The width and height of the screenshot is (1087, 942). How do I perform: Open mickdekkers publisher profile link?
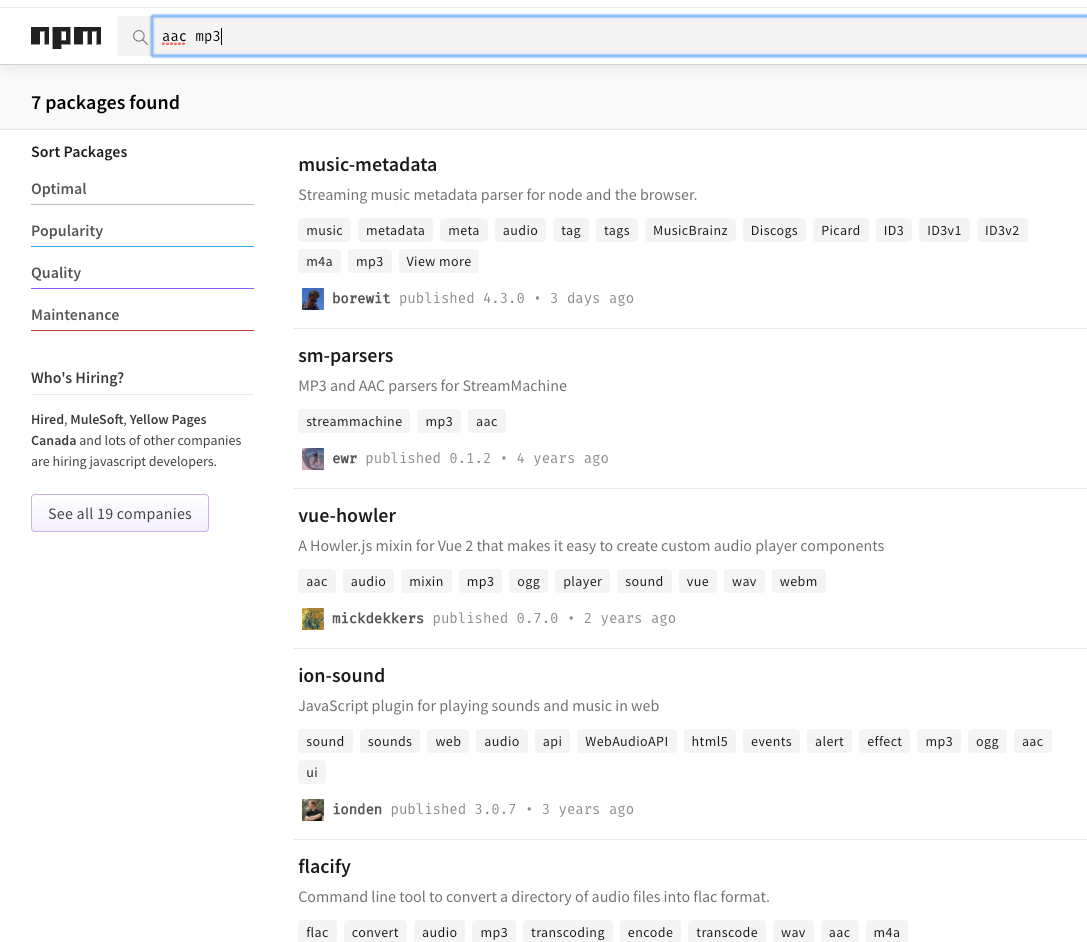click(x=378, y=619)
